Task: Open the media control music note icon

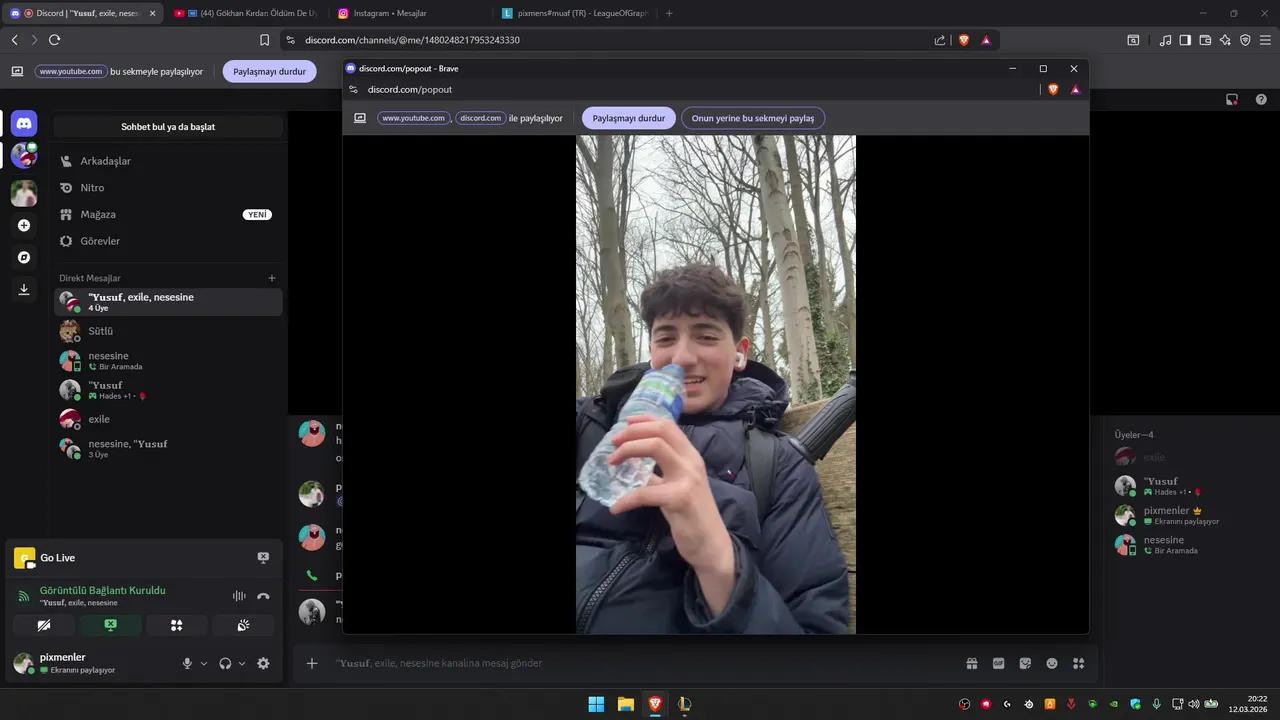Action: tap(1165, 40)
